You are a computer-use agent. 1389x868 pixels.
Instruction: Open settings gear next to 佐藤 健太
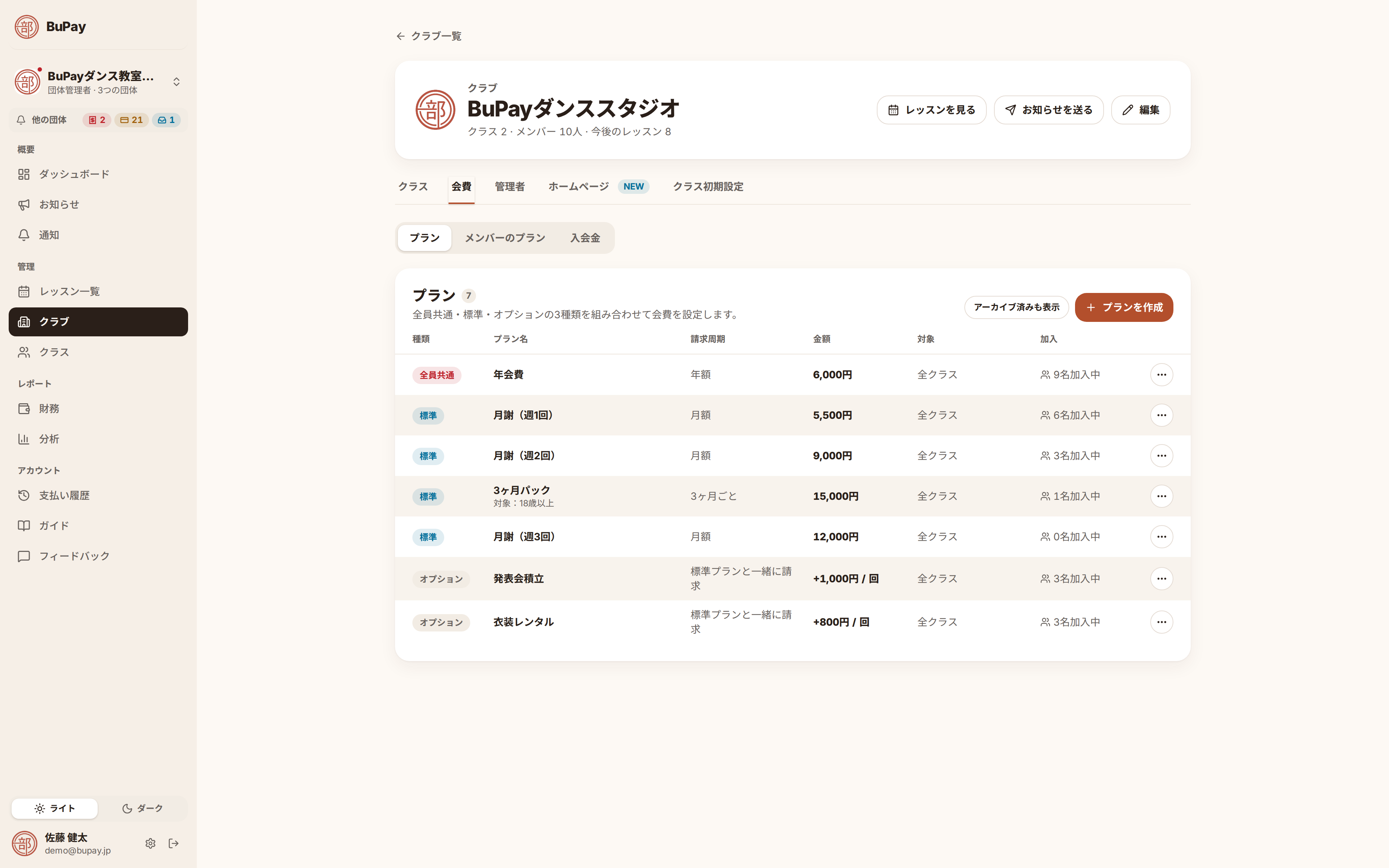point(150,843)
